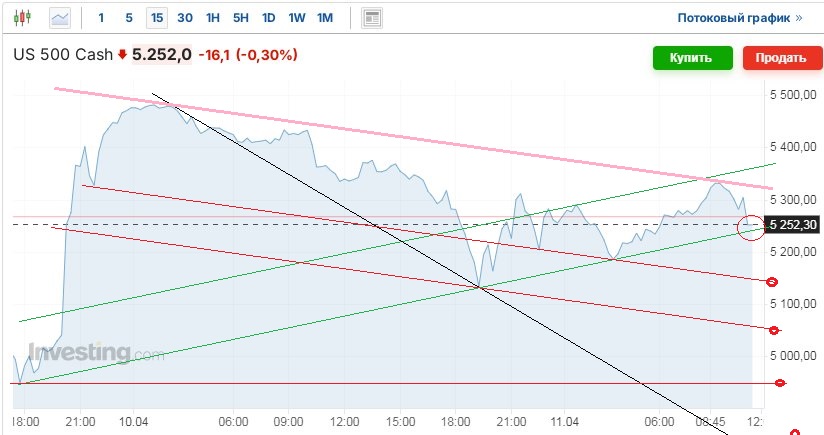Set chart to 1W timeframe

[x=297, y=18]
